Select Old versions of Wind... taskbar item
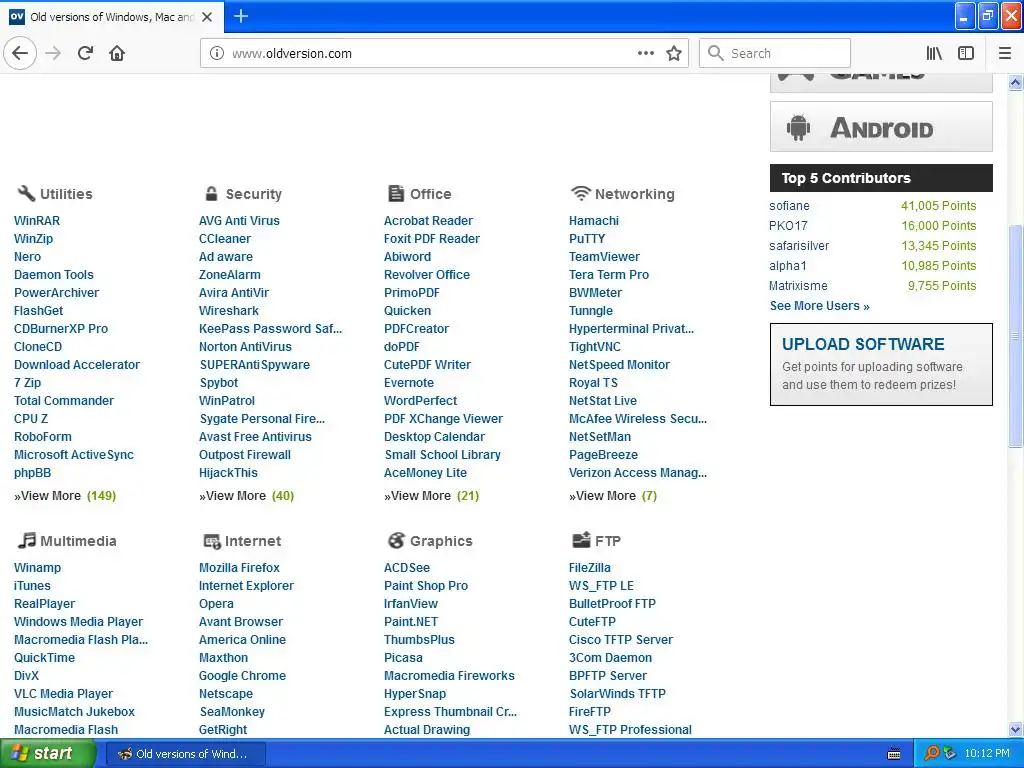 185,754
